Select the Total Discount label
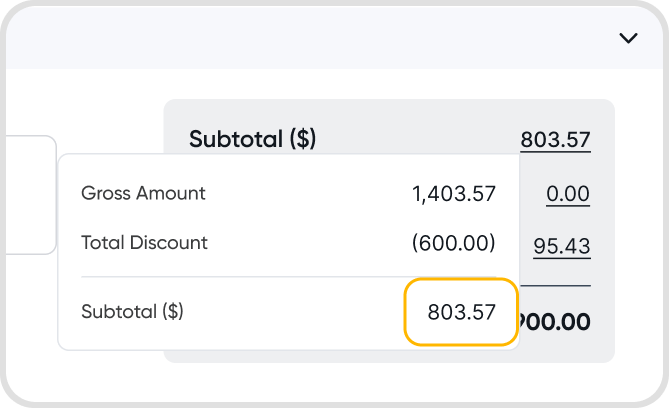This screenshot has height=408, width=669. pos(144,242)
